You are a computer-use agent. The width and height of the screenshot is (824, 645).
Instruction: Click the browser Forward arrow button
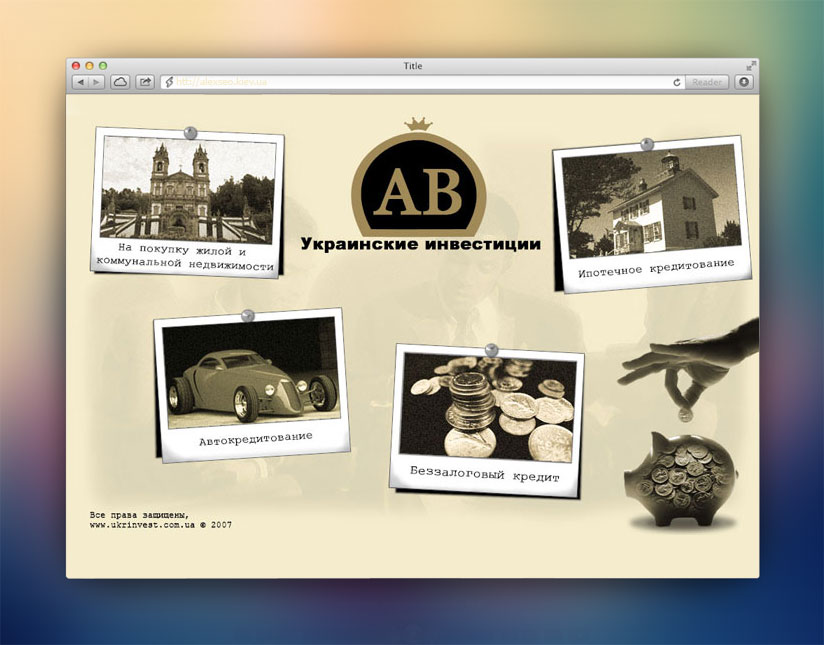tap(96, 82)
